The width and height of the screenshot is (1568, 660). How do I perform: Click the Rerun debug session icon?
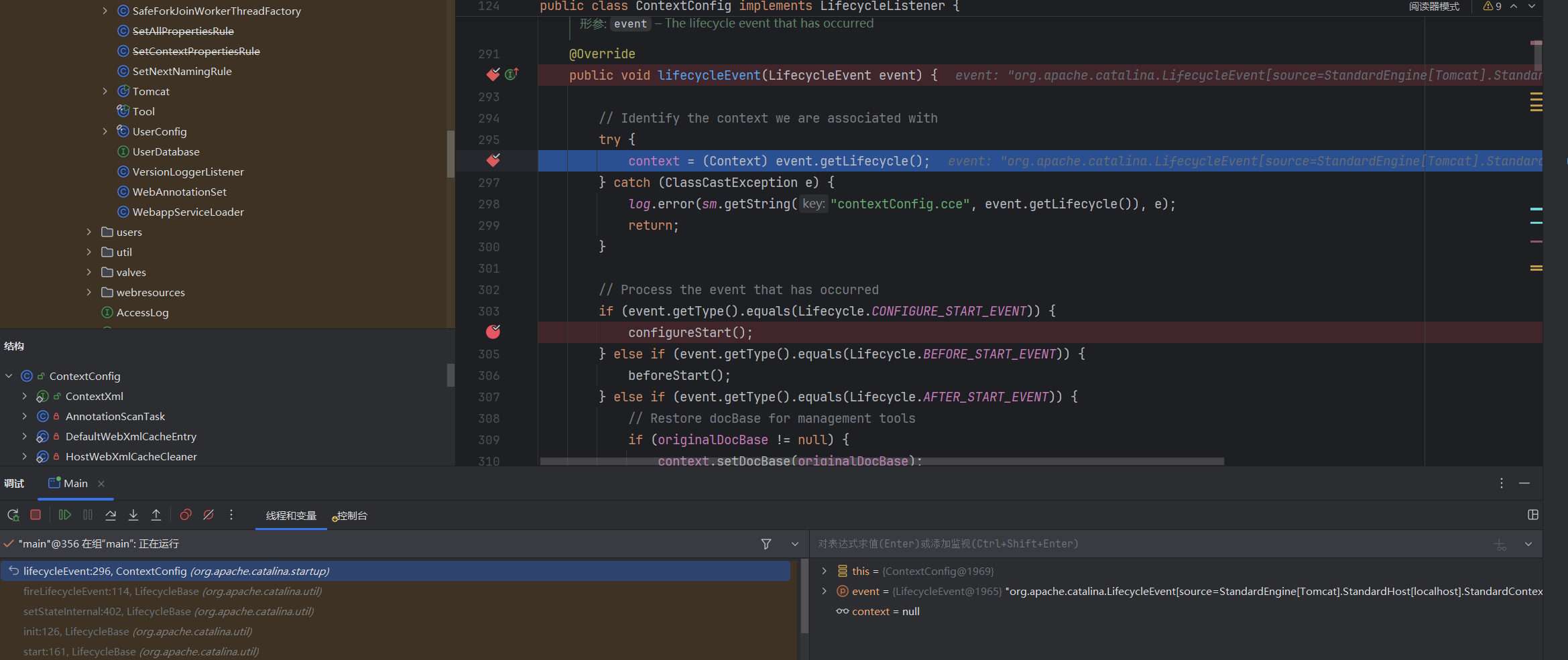[x=13, y=515]
